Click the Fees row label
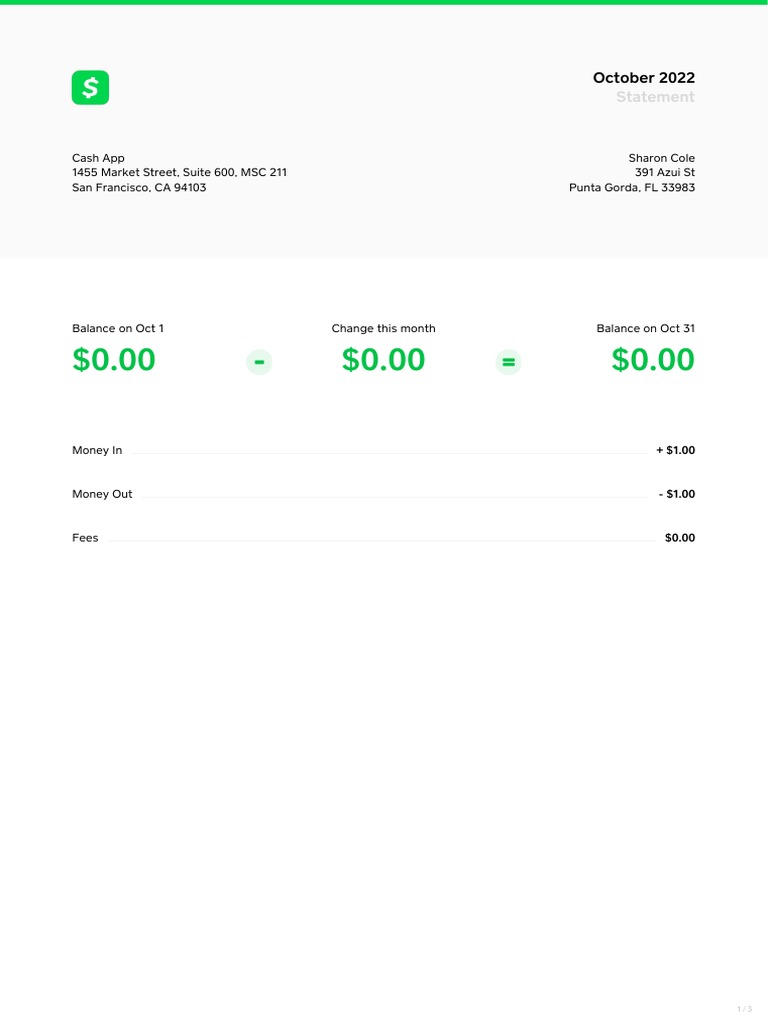This screenshot has width=768, height=1024. (x=85, y=538)
